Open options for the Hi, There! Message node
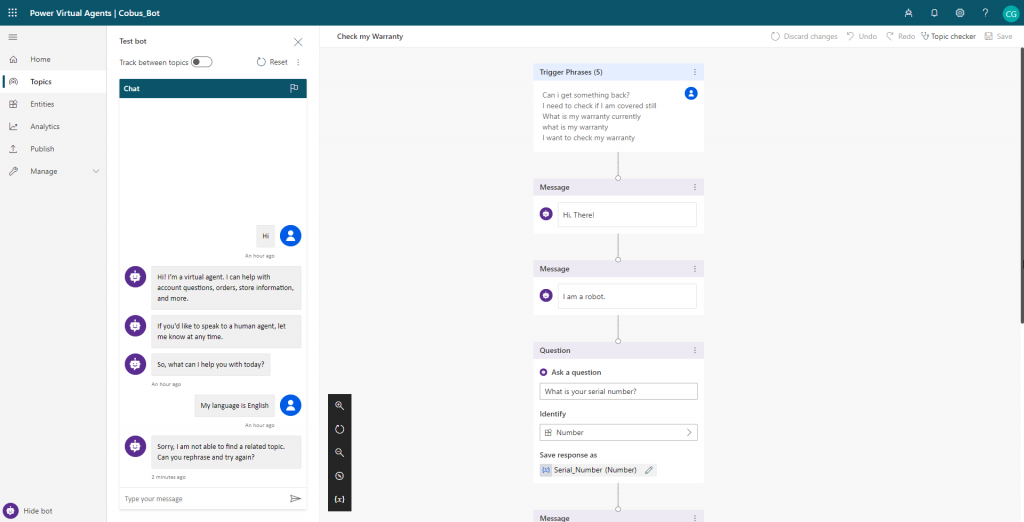The image size is (1024, 522). pos(695,187)
